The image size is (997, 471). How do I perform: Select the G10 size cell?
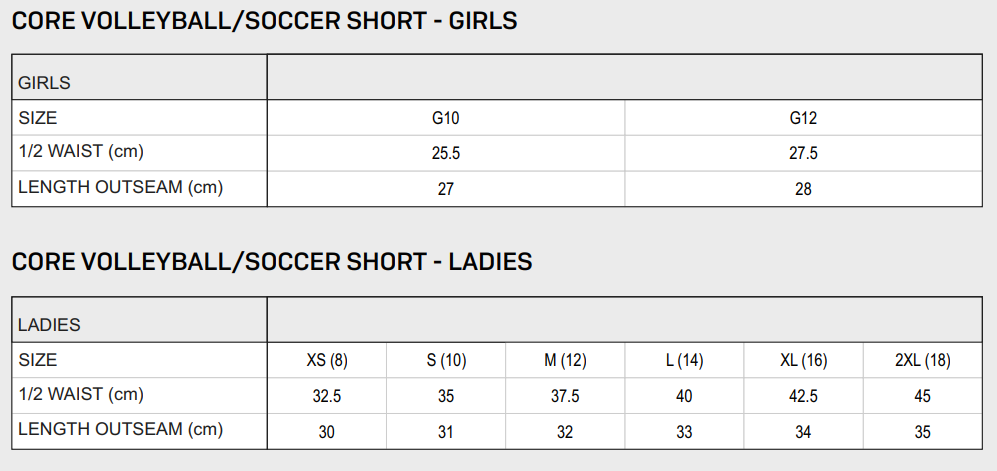tap(446, 119)
